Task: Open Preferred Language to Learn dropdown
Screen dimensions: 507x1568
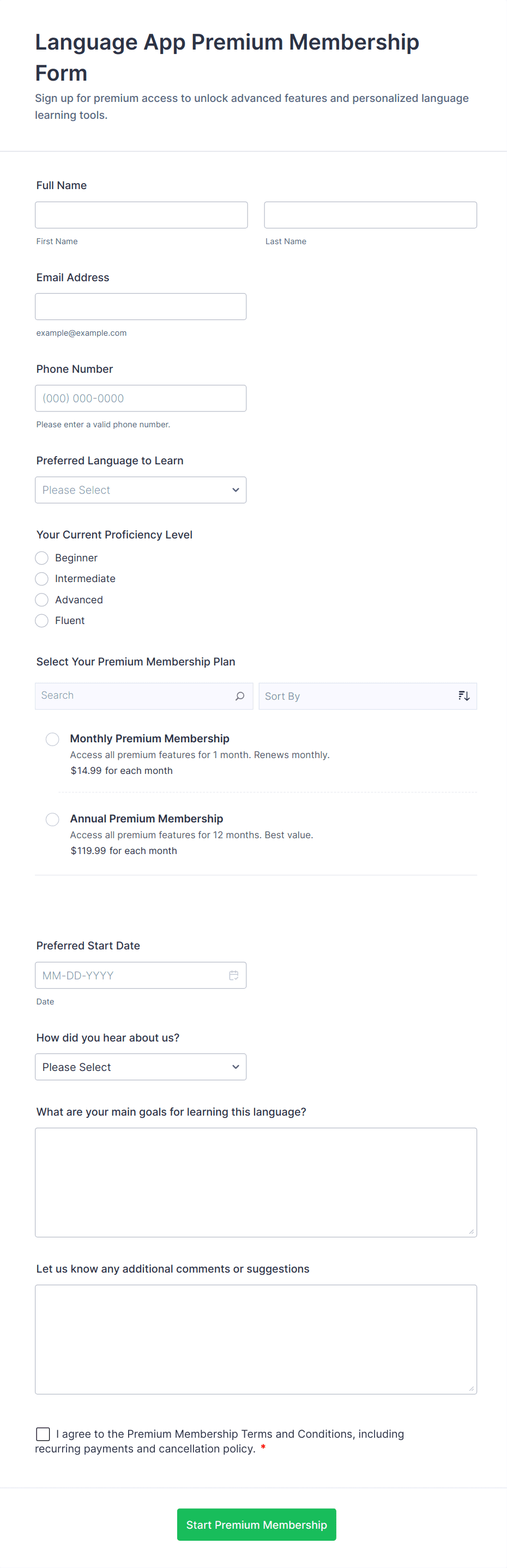Action: 141,490
